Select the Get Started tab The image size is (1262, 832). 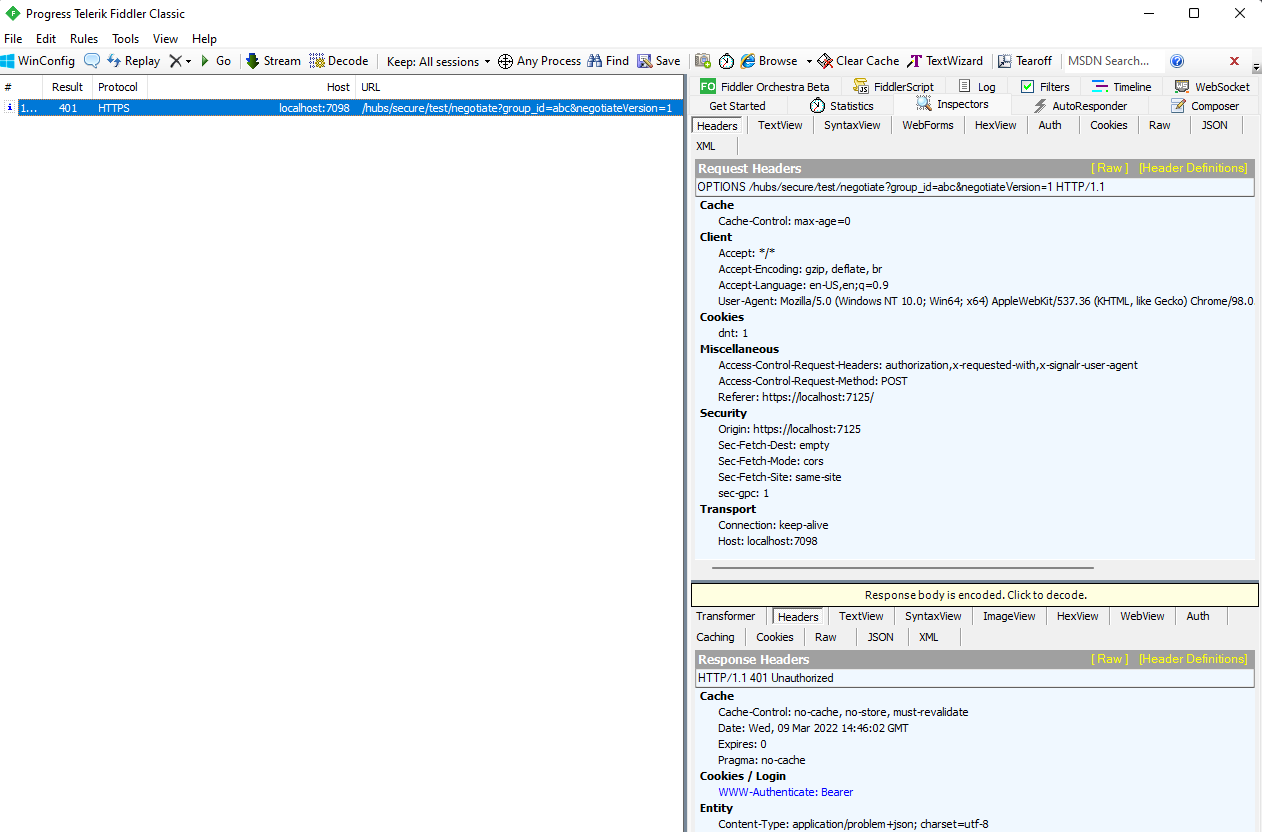[x=737, y=106]
